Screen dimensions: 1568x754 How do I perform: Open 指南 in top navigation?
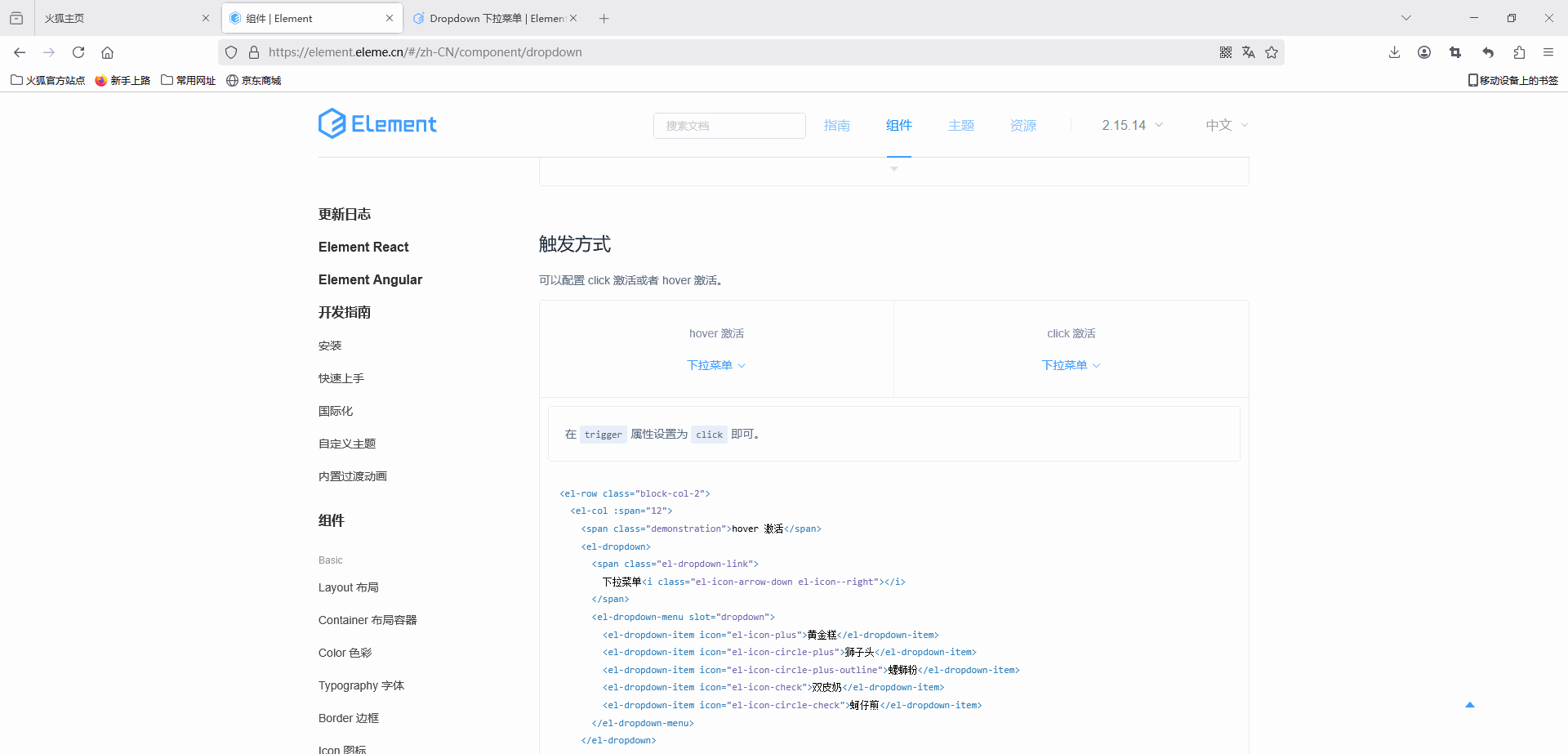837,125
